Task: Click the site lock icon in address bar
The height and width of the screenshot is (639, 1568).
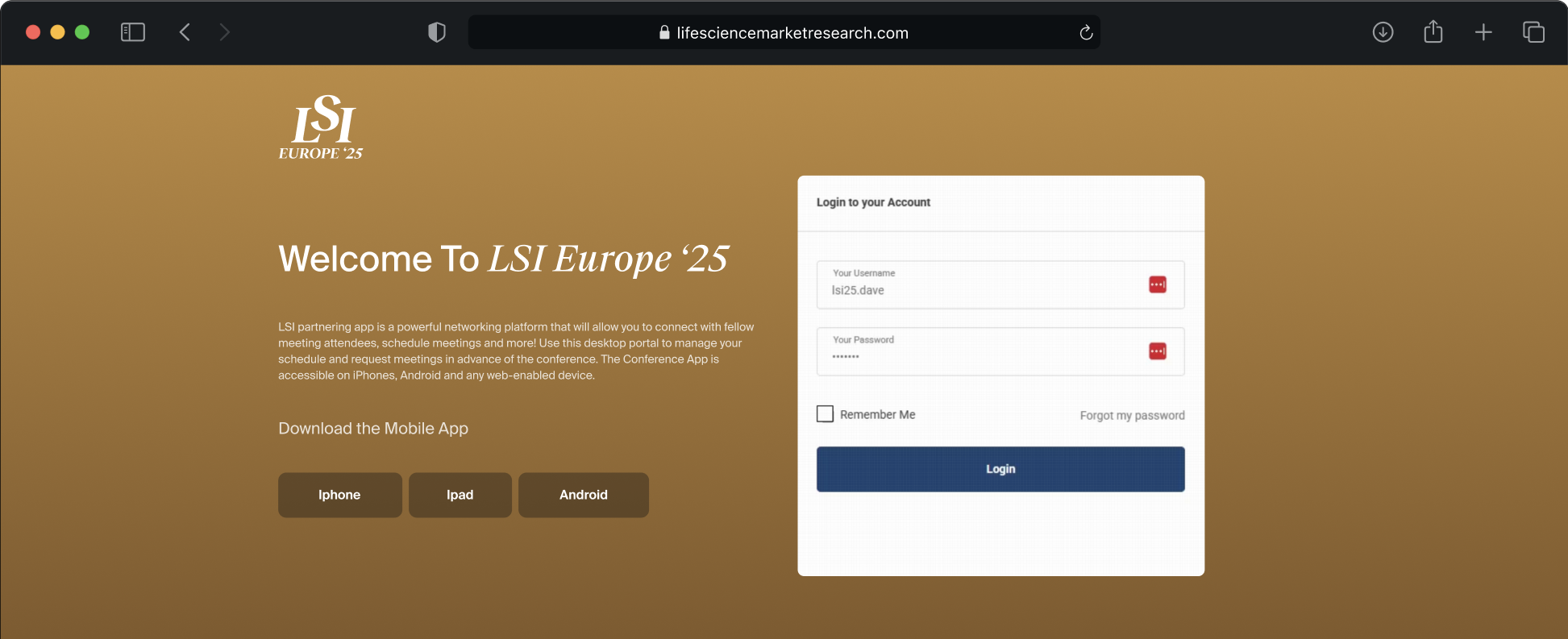Action: pyautogui.click(x=664, y=32)
